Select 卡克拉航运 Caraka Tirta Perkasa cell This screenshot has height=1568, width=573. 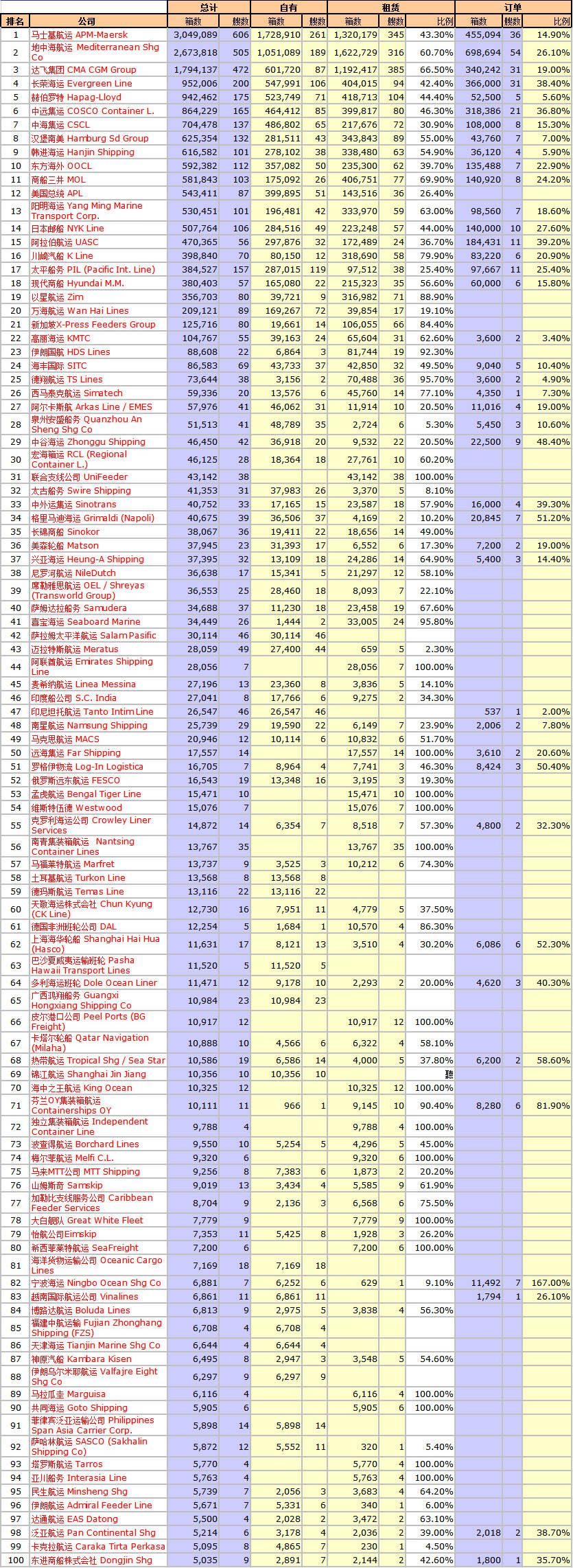(x=98, y=1546)
